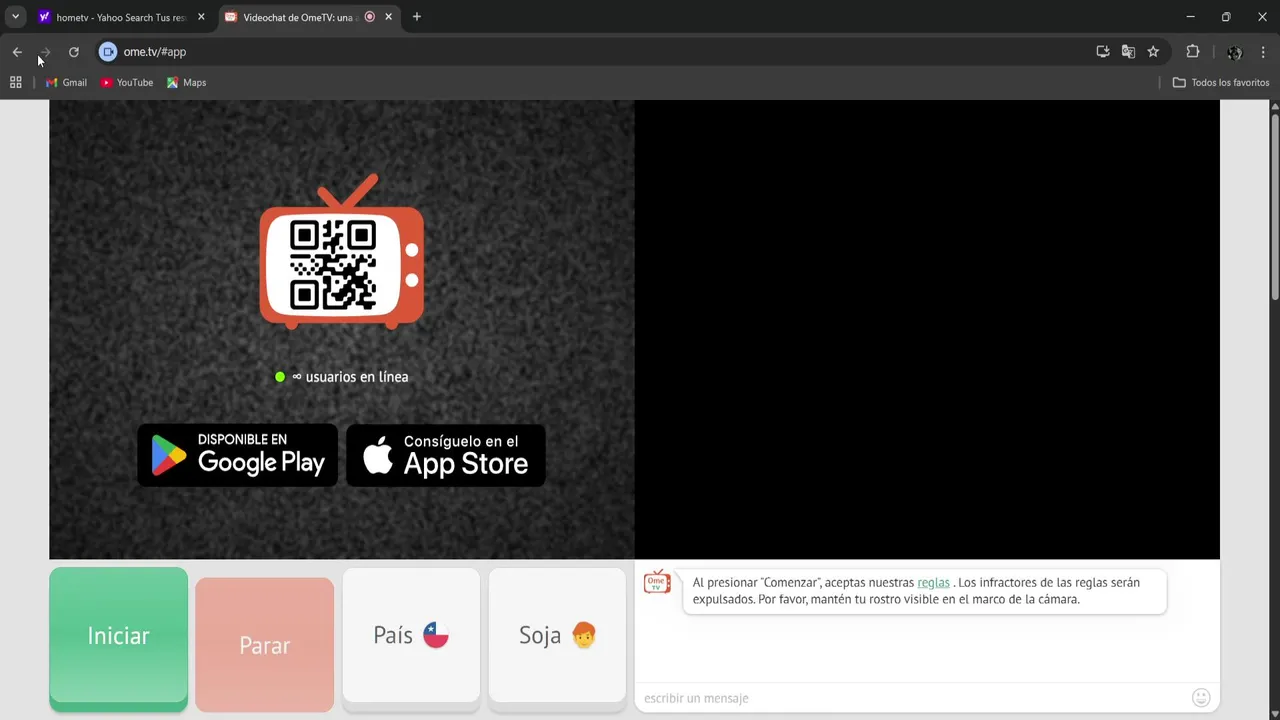Open the YouTube bookmark

pos(127,83)
